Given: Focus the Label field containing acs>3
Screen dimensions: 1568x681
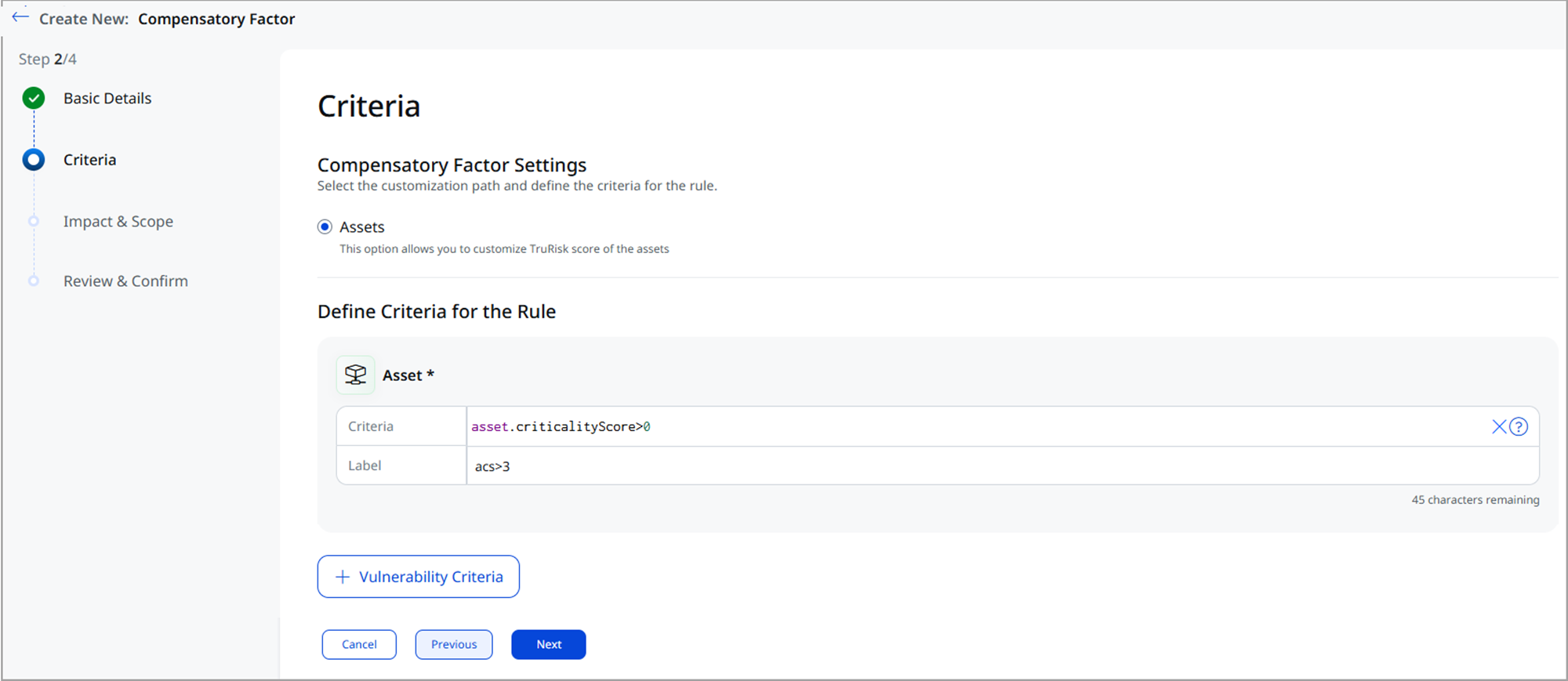Looking at the screenshot, I should (x=941, y=466).
